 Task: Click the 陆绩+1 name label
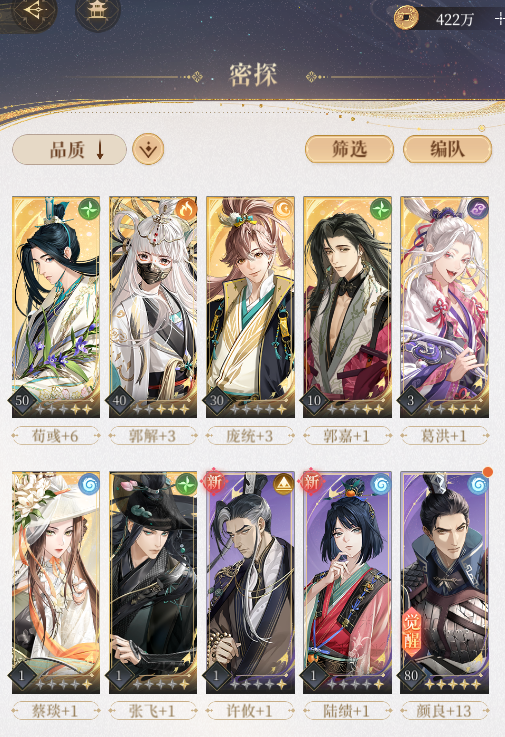[347, 711]
